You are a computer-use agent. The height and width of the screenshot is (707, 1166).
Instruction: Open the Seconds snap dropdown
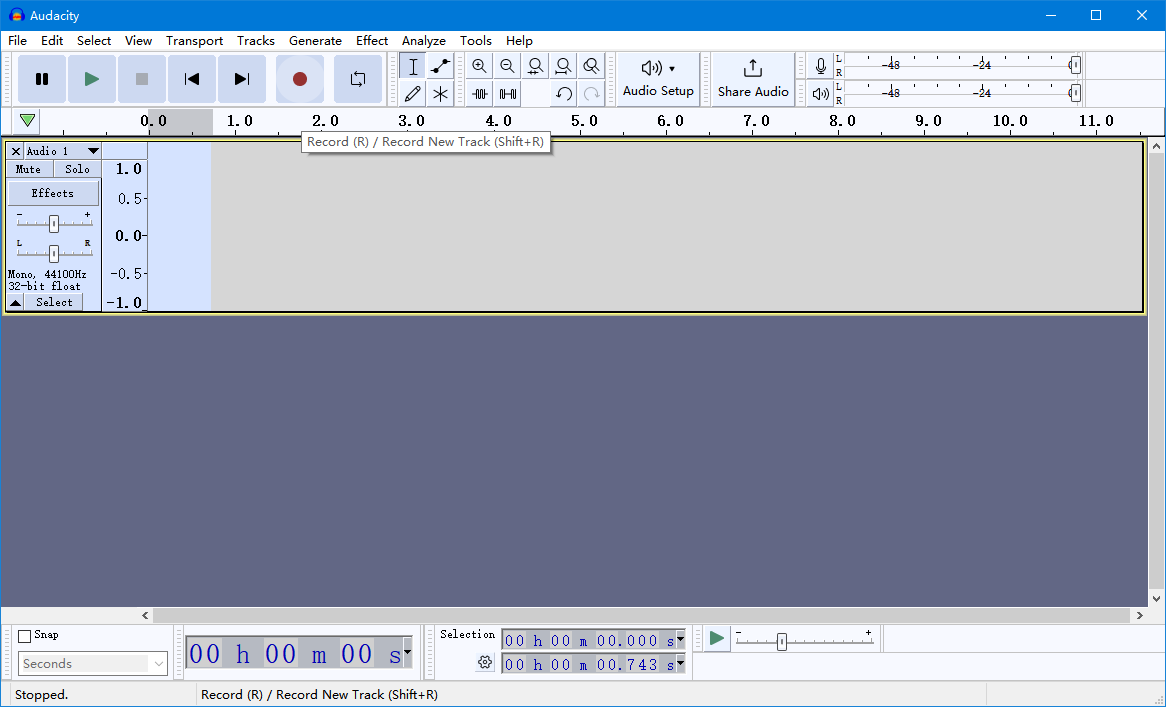coord(93,664)
